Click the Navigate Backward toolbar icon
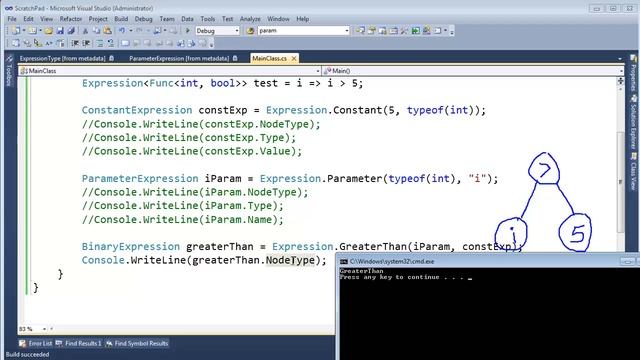The width and height of the screenshot is (640, 360). pos(157,31)
